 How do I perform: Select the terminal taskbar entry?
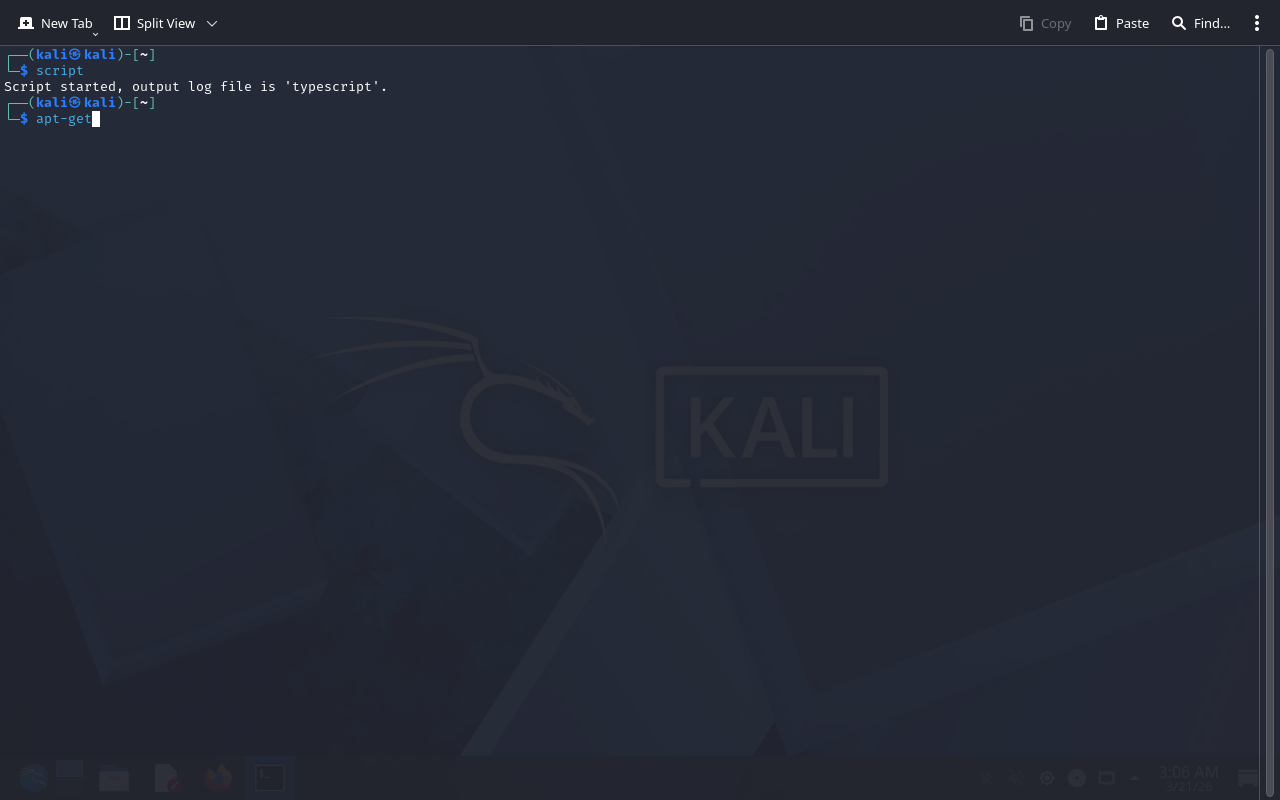[270, 778]
